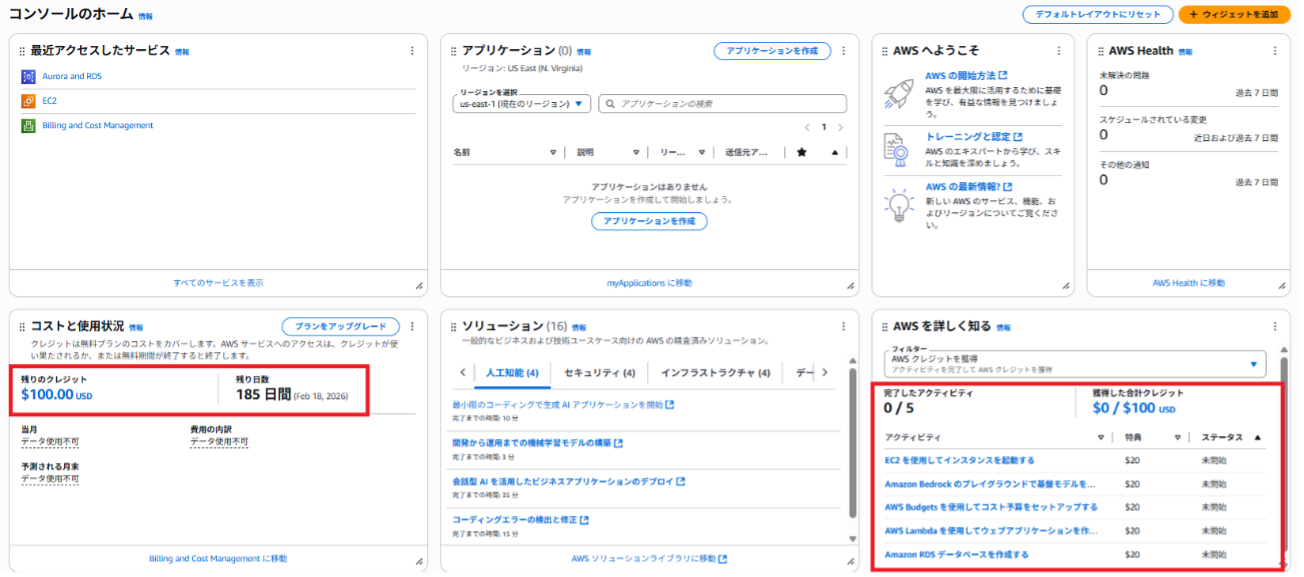Click the certificate icon beside トレーニングと認定
The width and height of the screenshot is (1304, 577).
pos(897,149)
